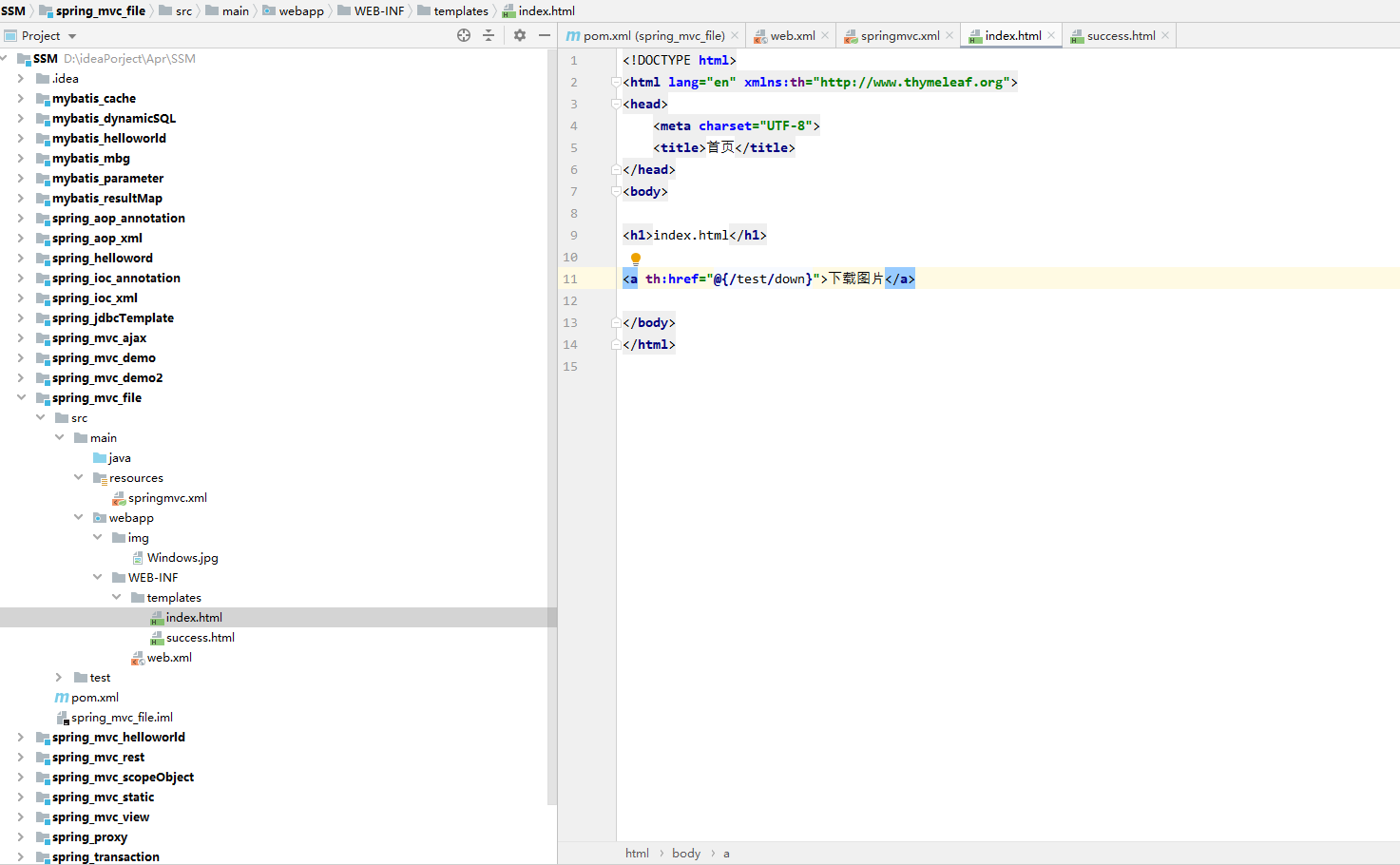1400x865 pixels.
Task: Collapse the webapp folder arrow
Action: click(x=78, y=517)
